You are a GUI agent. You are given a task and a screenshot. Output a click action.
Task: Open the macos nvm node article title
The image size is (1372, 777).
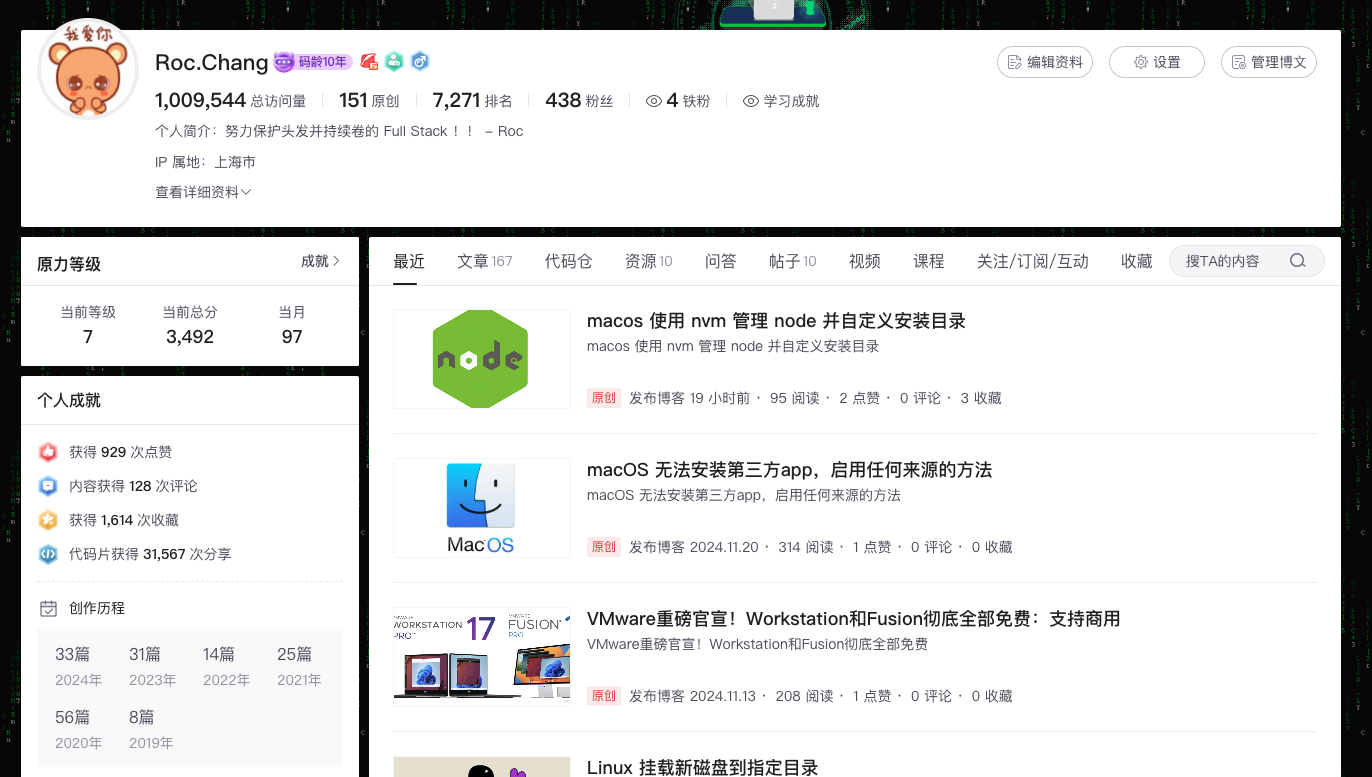[x=776, y=321]
